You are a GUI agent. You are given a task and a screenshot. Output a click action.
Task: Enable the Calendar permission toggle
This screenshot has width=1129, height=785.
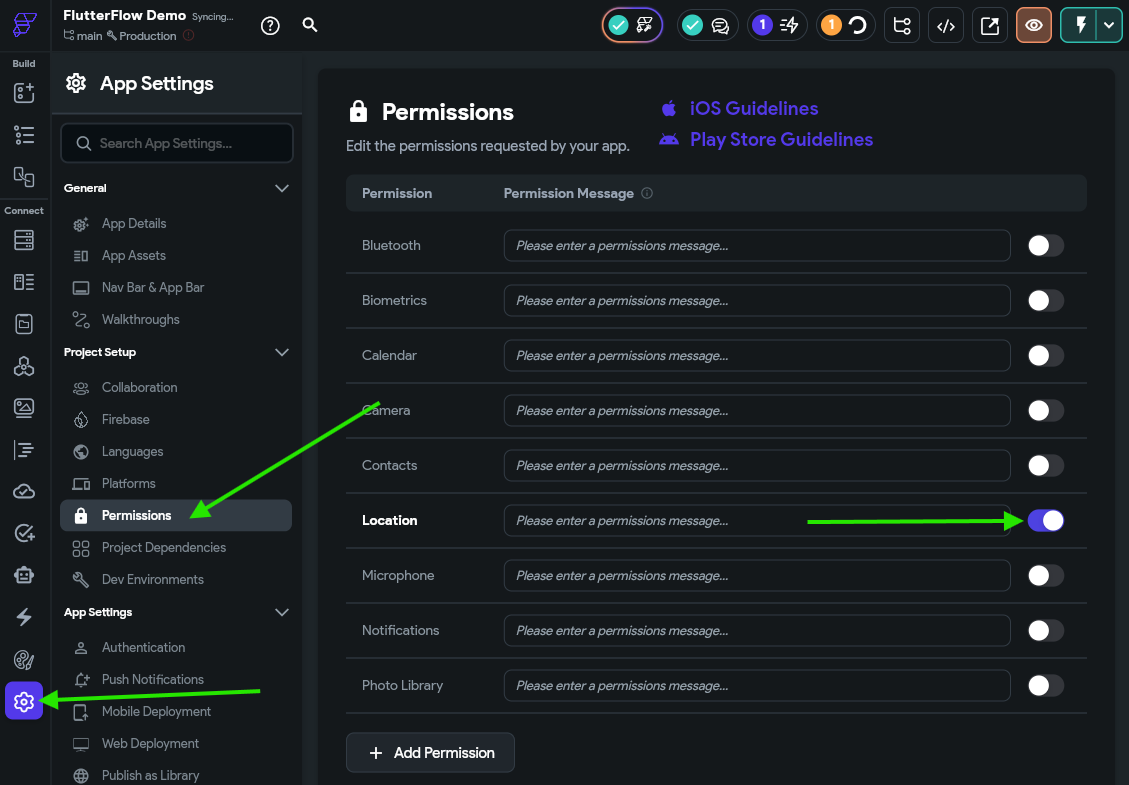click(x=1045, y=355)
